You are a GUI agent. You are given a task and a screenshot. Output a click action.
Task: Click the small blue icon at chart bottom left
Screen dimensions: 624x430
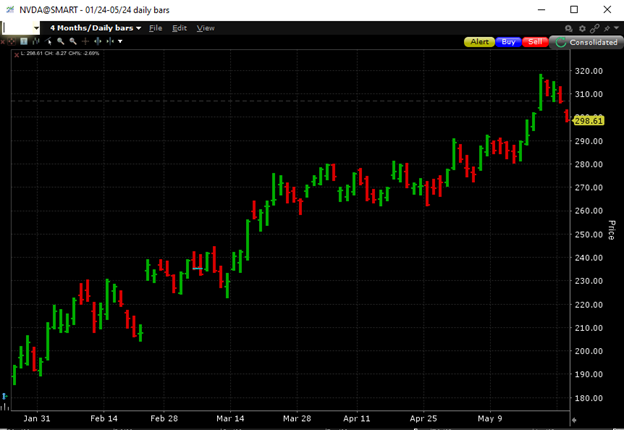[4, 396]
